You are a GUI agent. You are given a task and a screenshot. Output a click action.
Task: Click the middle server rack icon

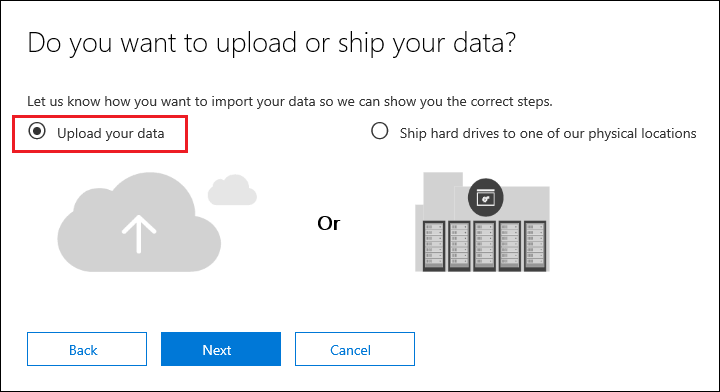point(484,246)
